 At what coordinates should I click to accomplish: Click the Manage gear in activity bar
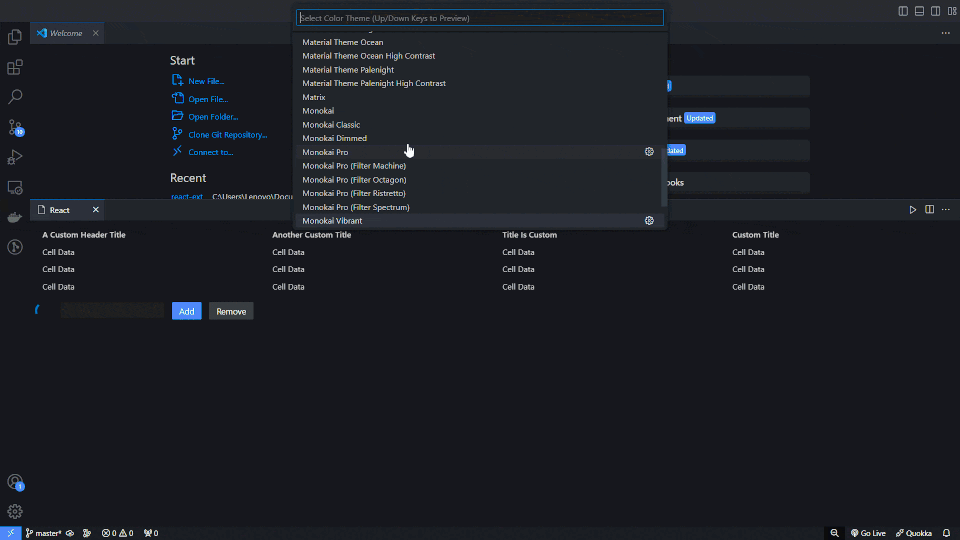click(15, 512)
